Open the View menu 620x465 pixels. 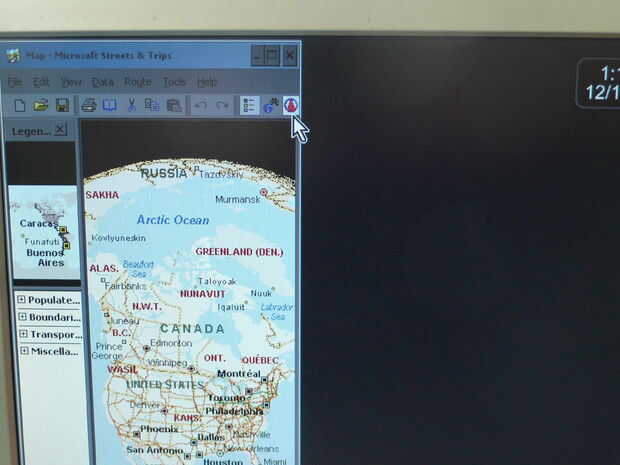71,82
